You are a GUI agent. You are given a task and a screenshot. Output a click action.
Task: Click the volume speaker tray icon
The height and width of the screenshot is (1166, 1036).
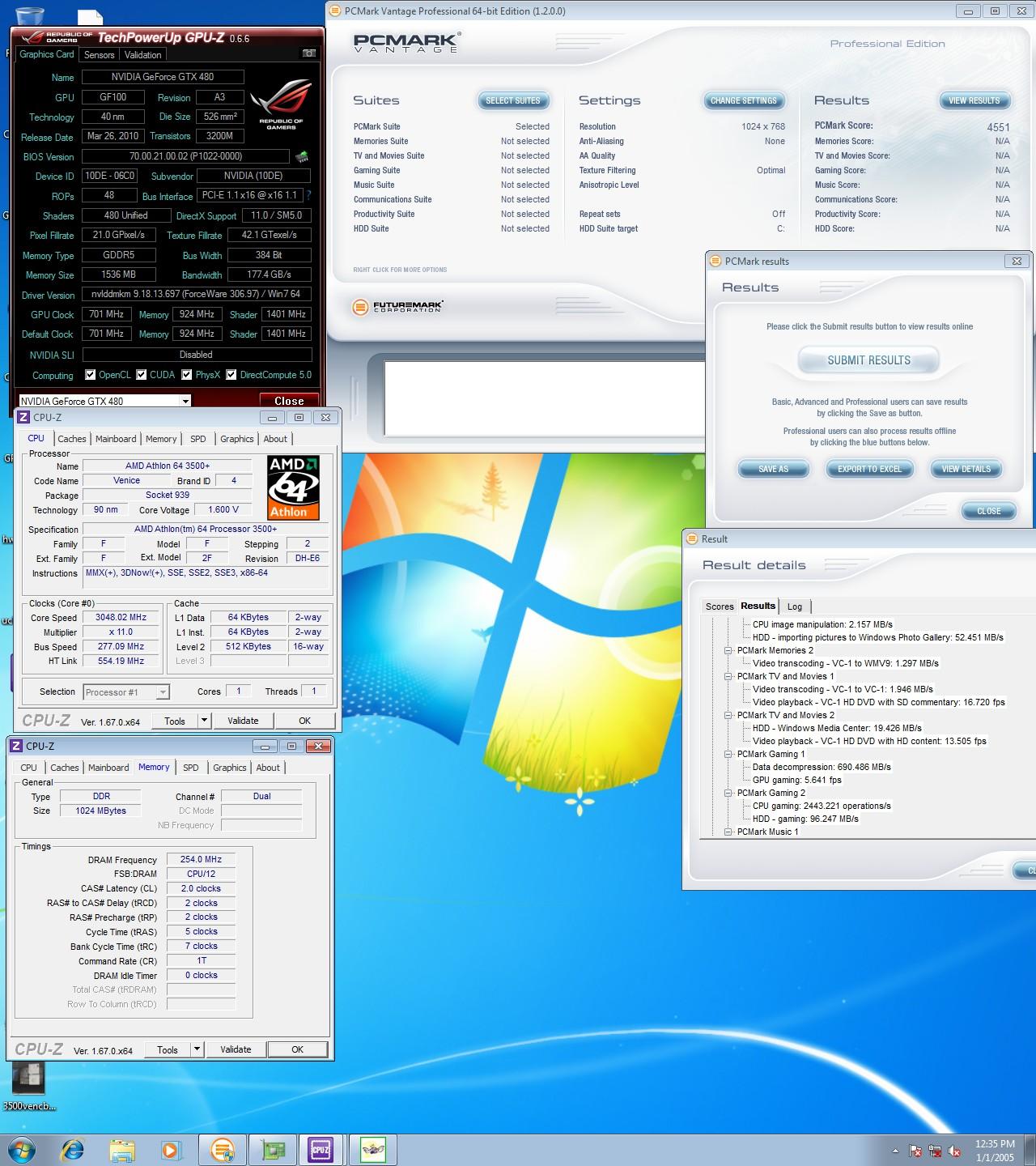pos(954,1151)
